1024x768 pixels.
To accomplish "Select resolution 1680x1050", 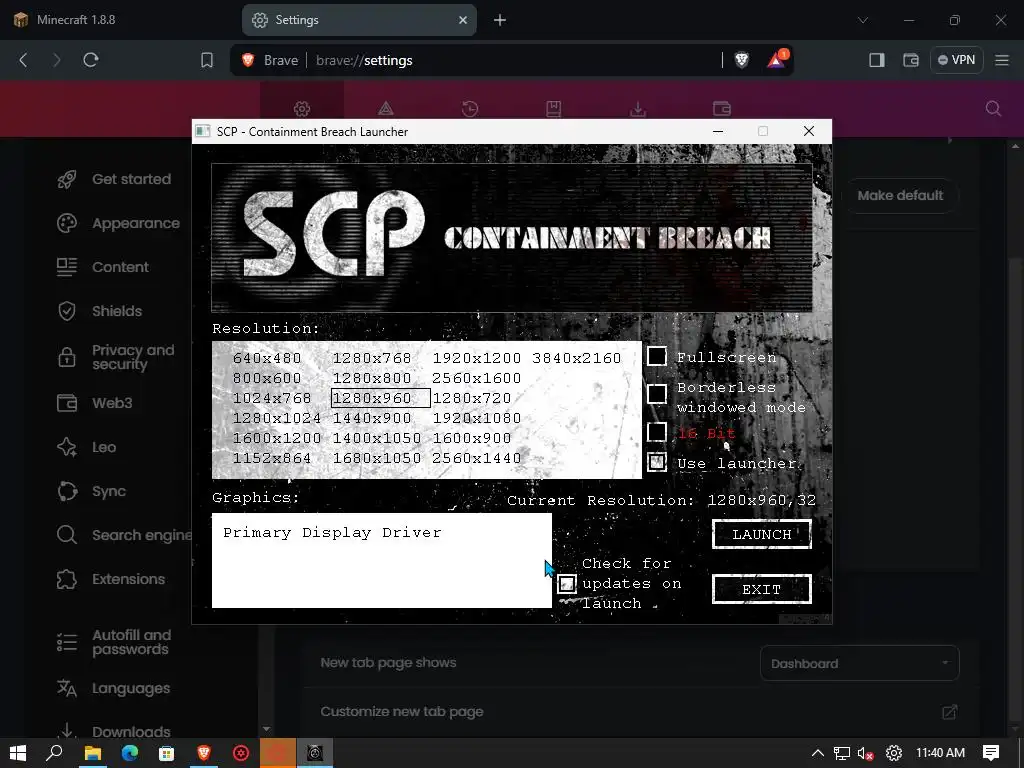I will [377, 458].
